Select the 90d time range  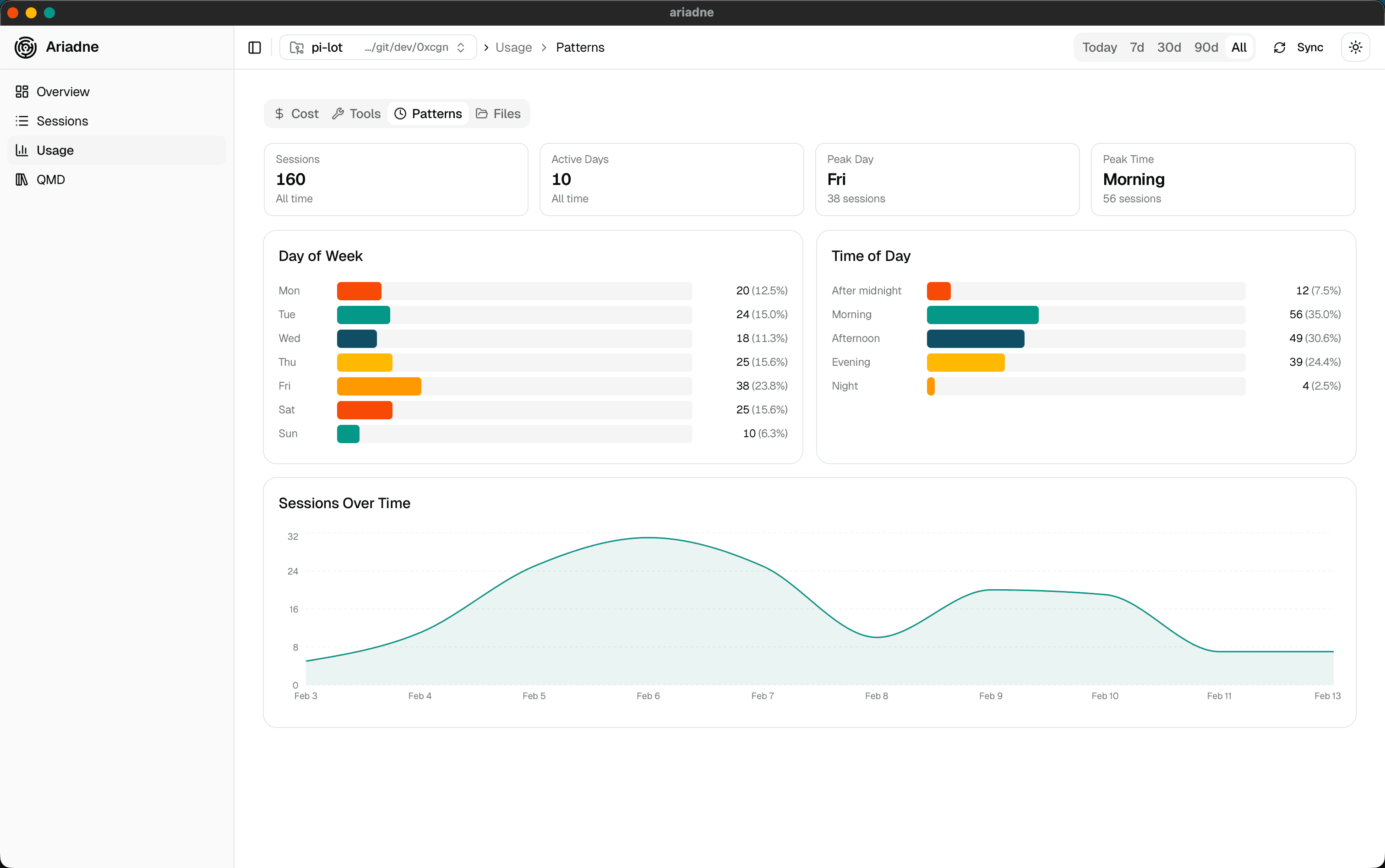(1205, 47)
